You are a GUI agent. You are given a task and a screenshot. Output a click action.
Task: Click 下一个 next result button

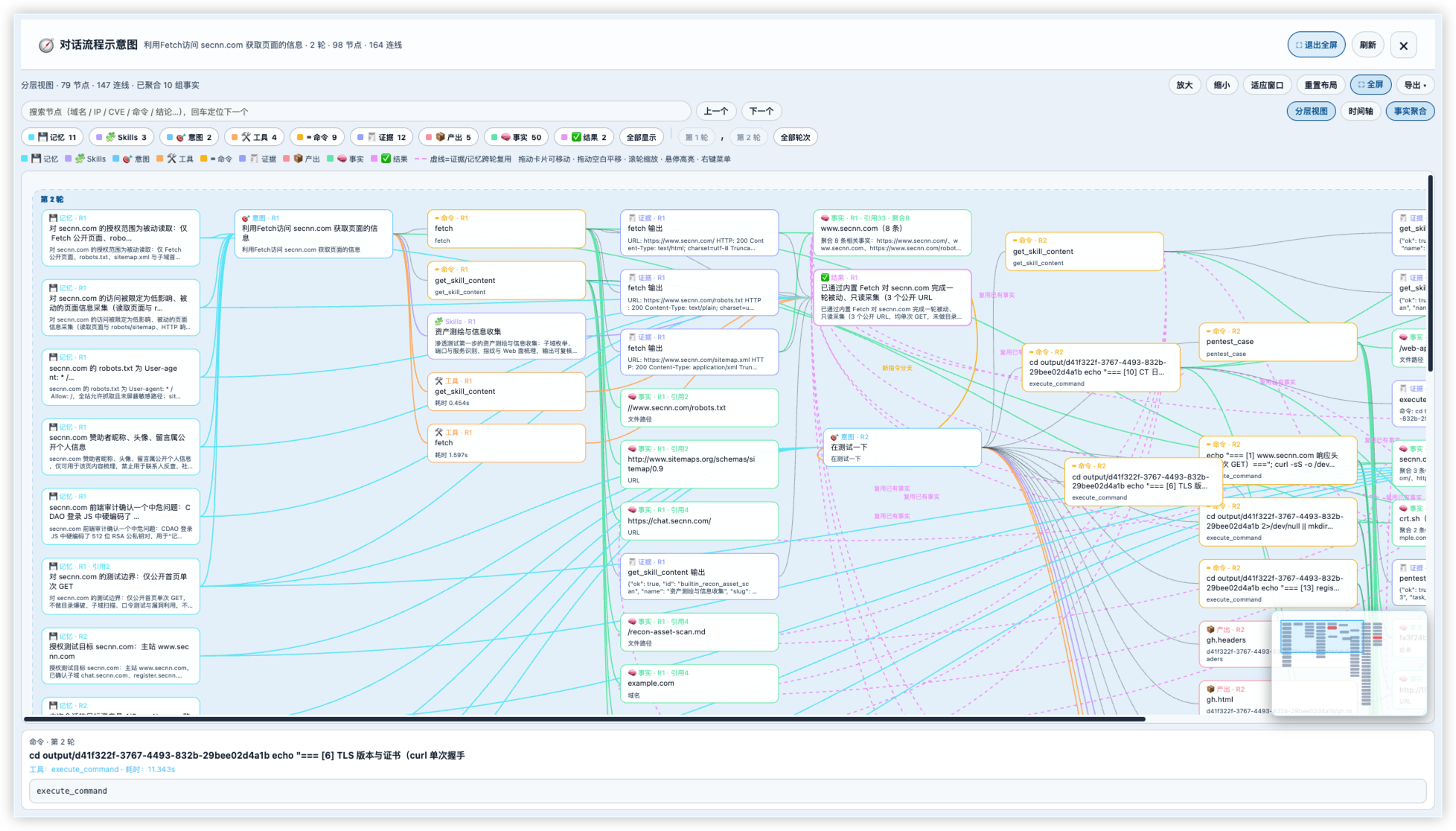(x=761, y=111)
